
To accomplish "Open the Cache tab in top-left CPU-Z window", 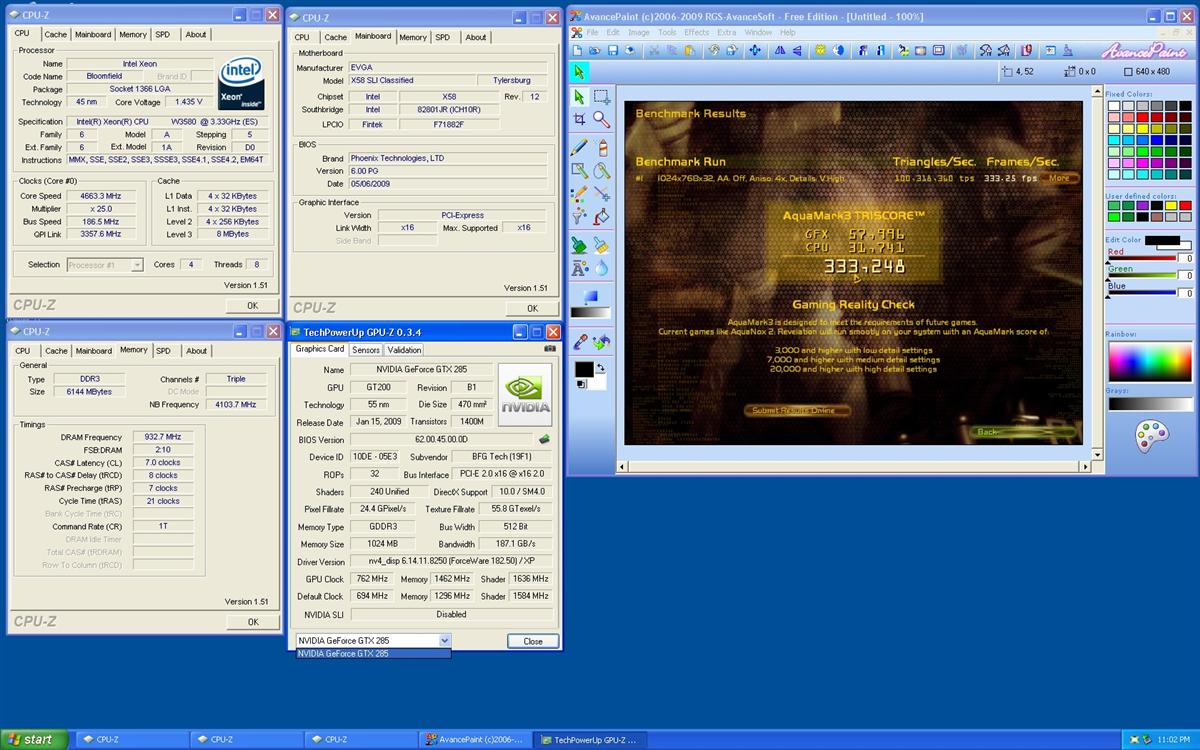I will tap(56, 34).
